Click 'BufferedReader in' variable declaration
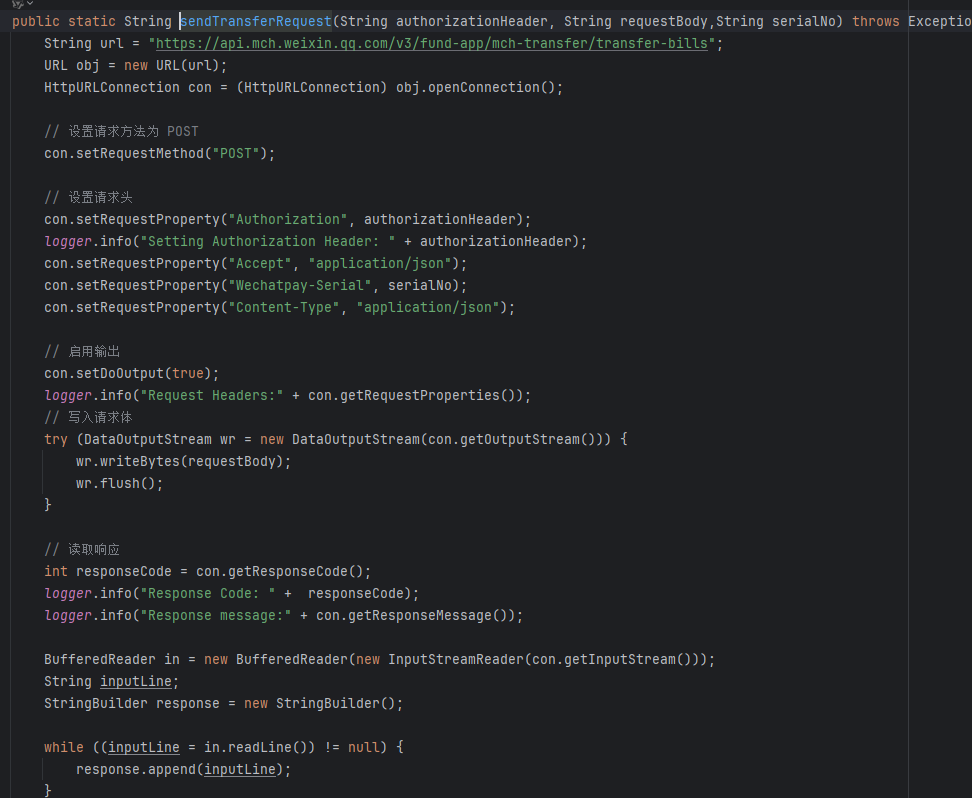This screenshot has height=798, width=972. tap(112, 660)
